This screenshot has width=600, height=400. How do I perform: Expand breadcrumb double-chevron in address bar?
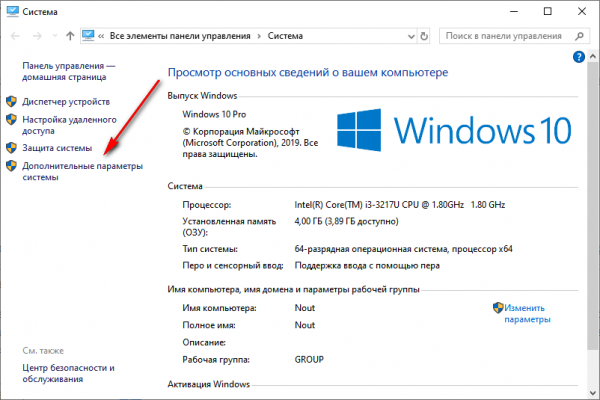(101, 36)
